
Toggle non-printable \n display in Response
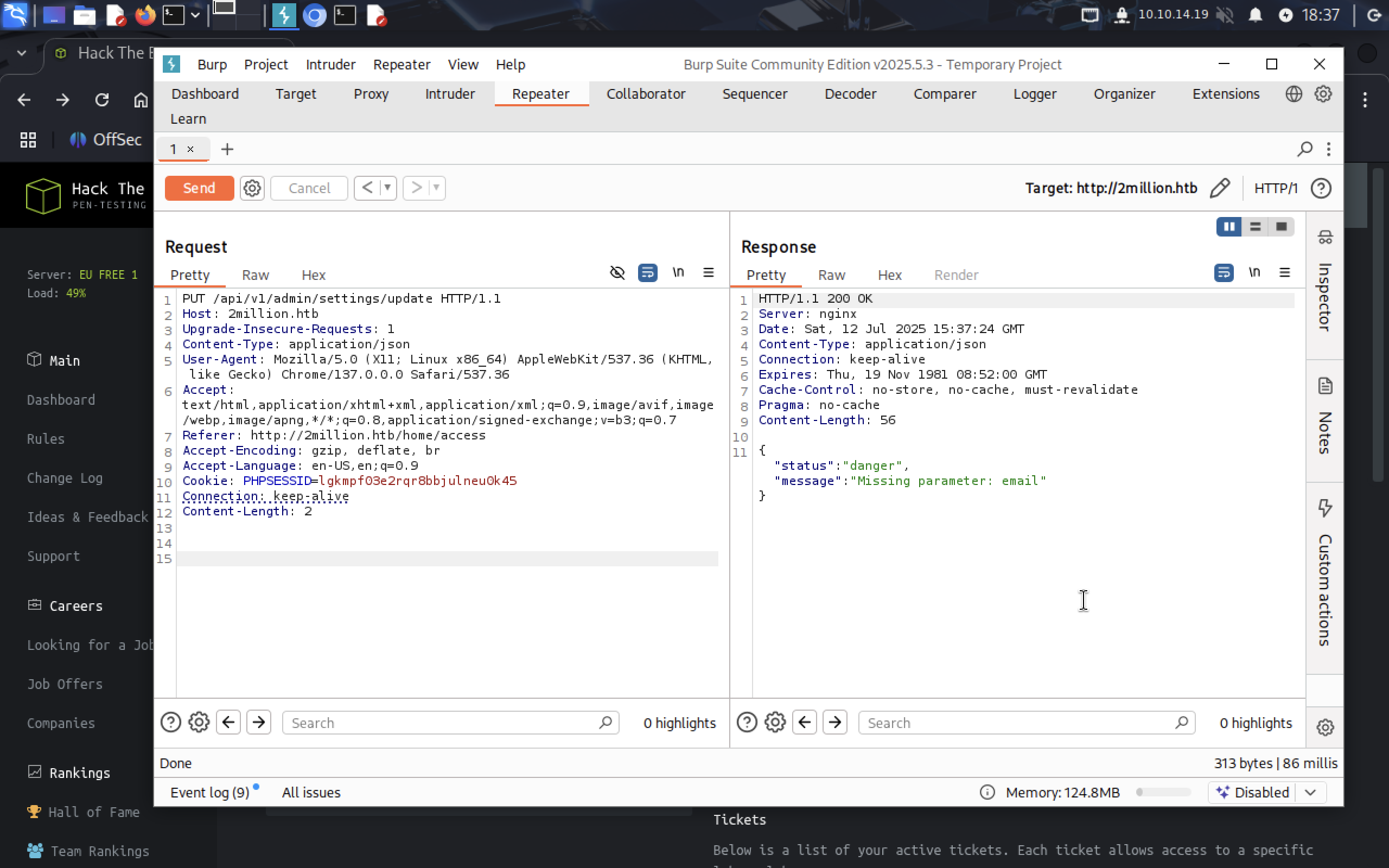pyautogui.click(x=1254, y=273)
